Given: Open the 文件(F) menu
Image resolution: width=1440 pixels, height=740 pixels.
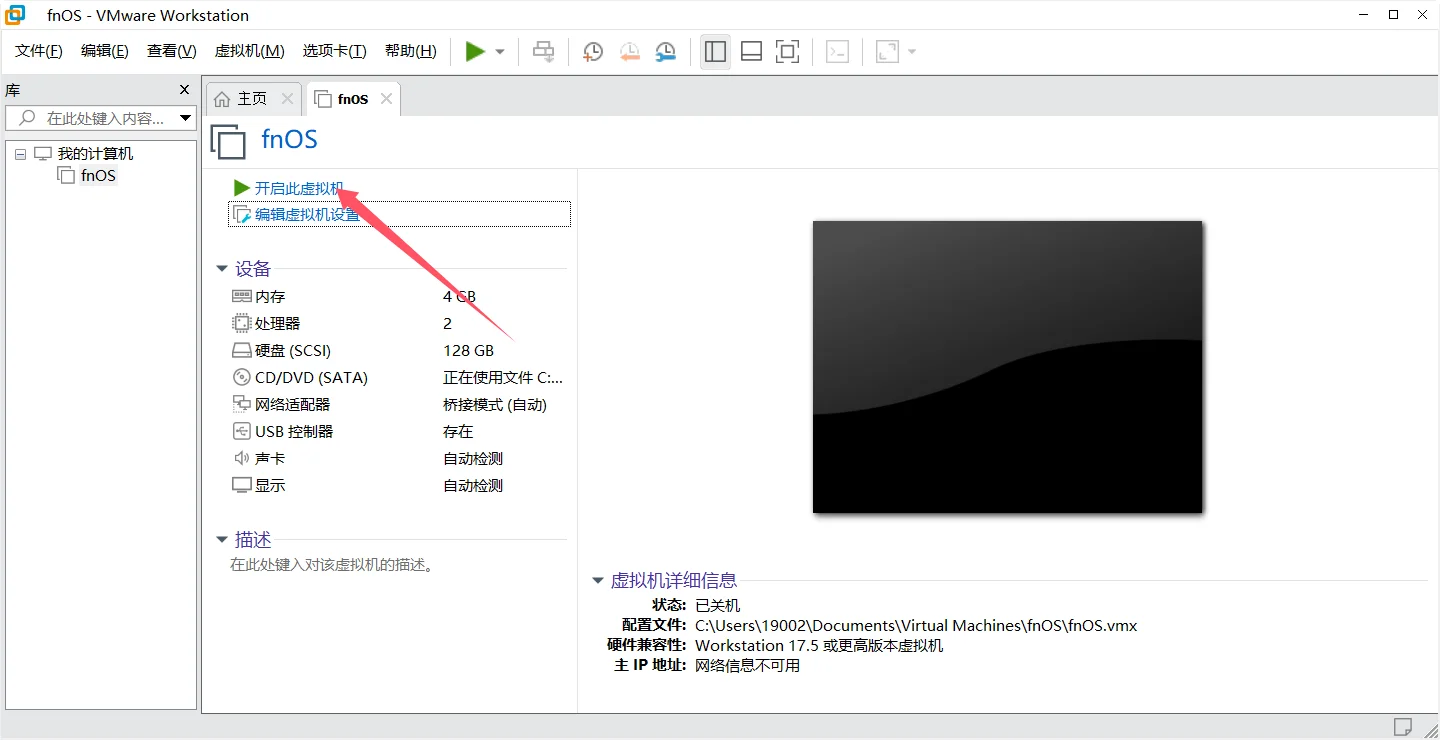Looking at the screenshot, I should (x=39, y=51).
